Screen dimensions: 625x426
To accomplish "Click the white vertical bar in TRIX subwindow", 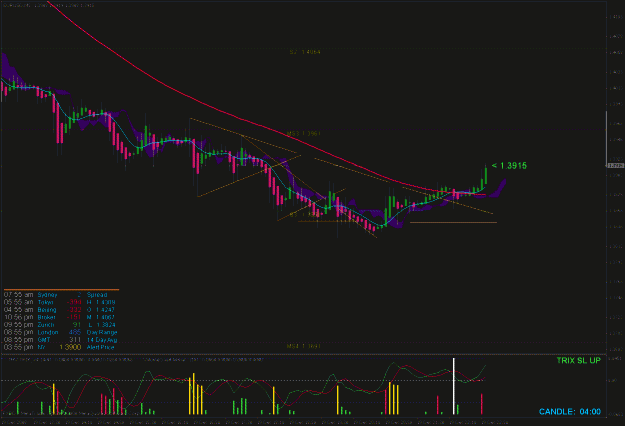I will 454,386.
